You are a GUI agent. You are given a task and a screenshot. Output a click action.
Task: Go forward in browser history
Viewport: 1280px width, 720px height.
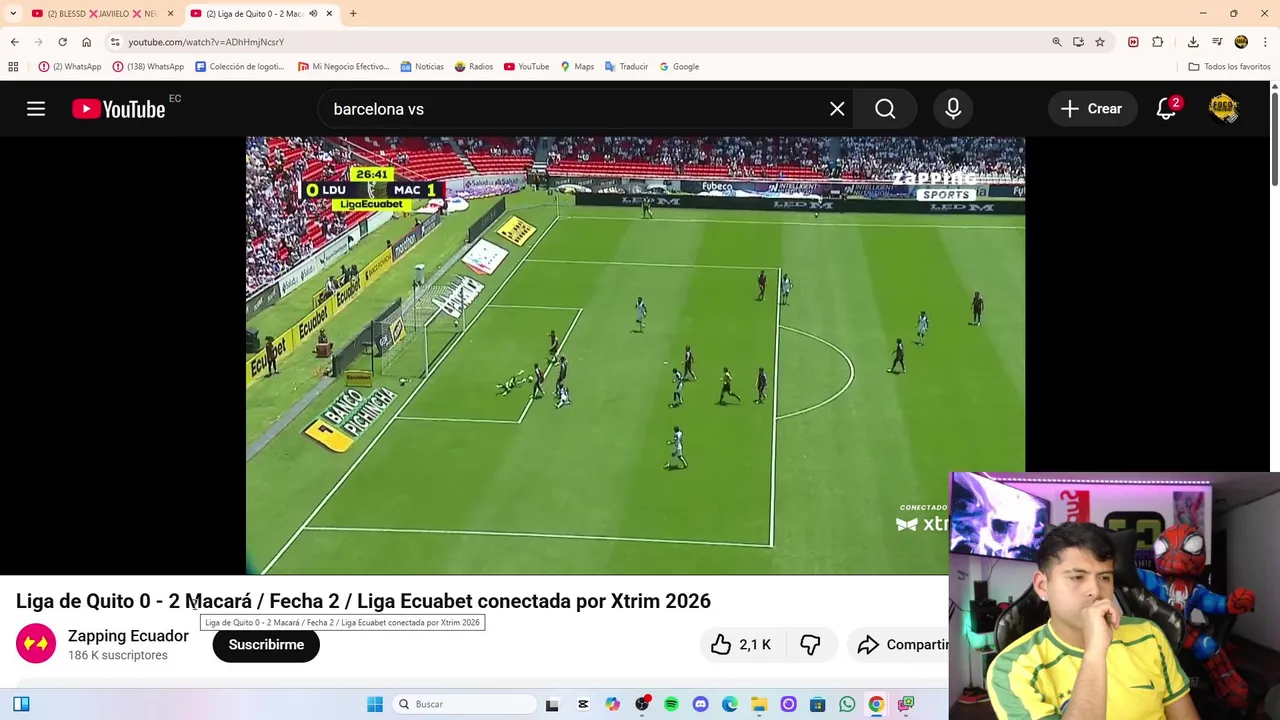click(38, 42)
